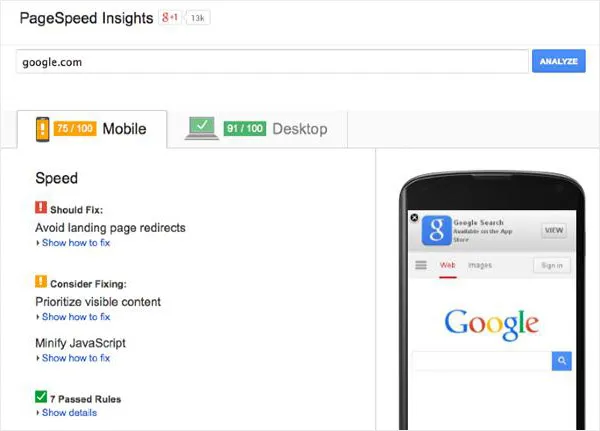Click the blue search magnifier in phone preview
The width and height of the screenshot is (600, 431).
point(563,360)
